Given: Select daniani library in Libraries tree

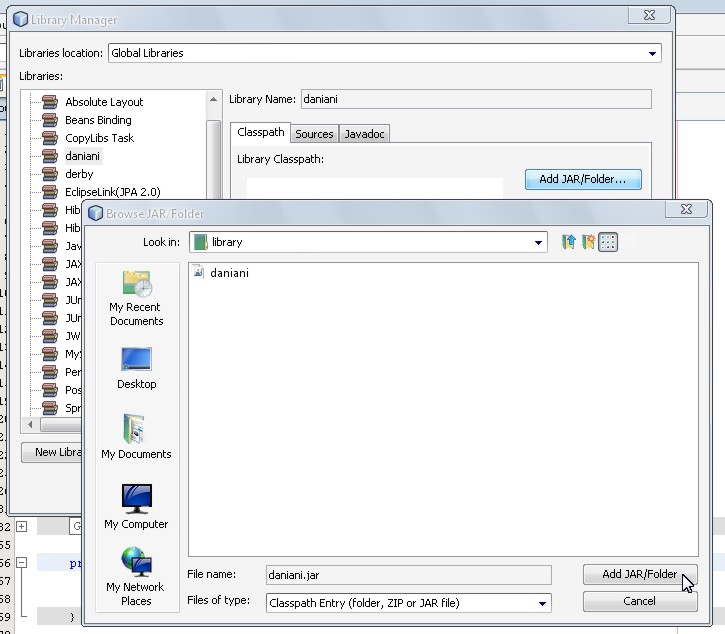Looking at the screenshot, I should tap(82, 156).
